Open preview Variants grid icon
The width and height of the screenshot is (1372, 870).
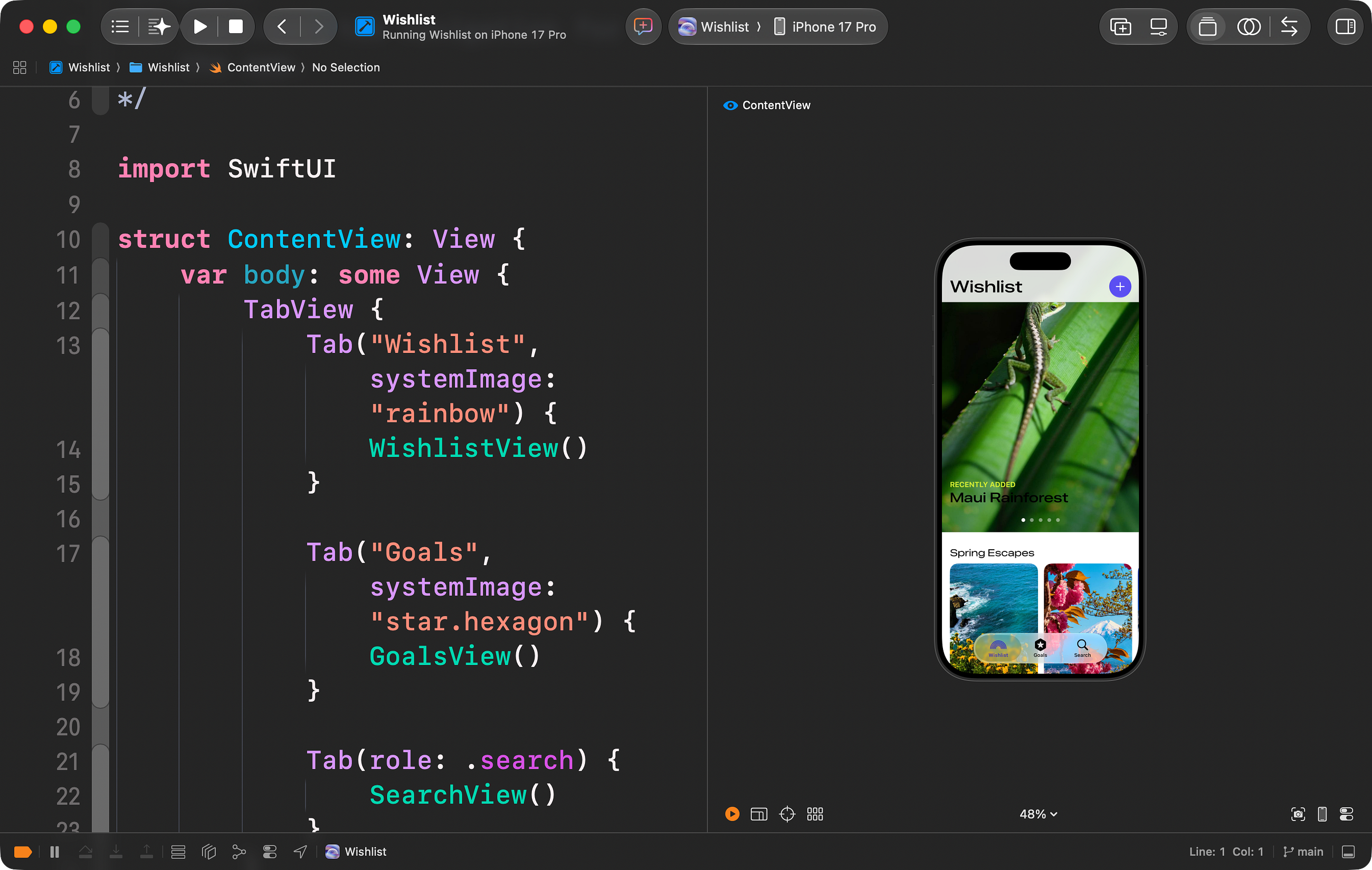(815, 814)
